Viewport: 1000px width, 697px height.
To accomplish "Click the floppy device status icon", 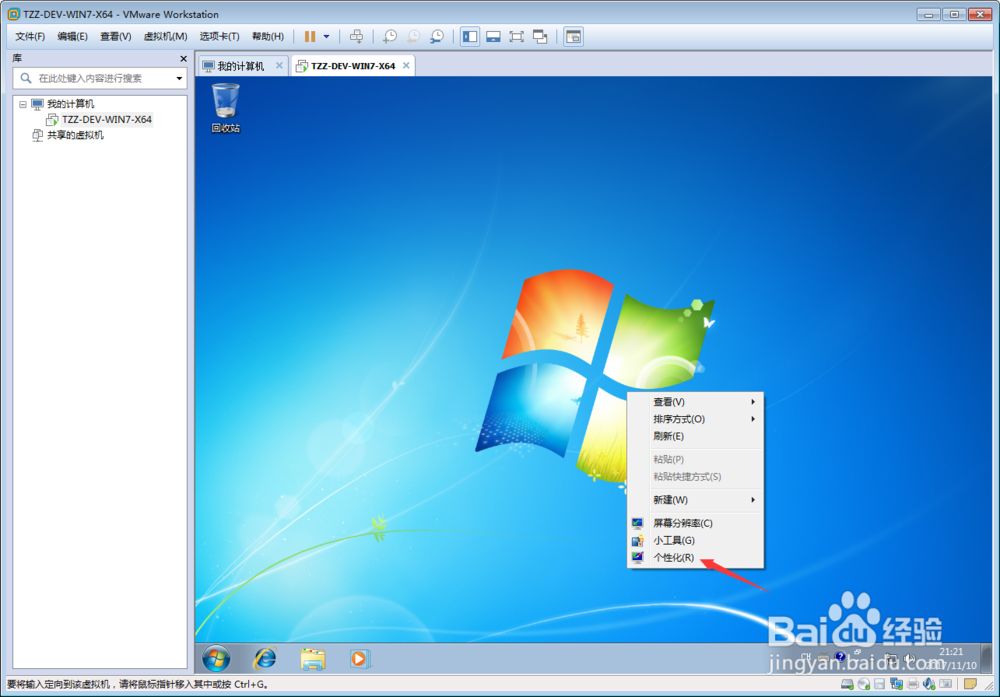I will click(x=879, y=684).
